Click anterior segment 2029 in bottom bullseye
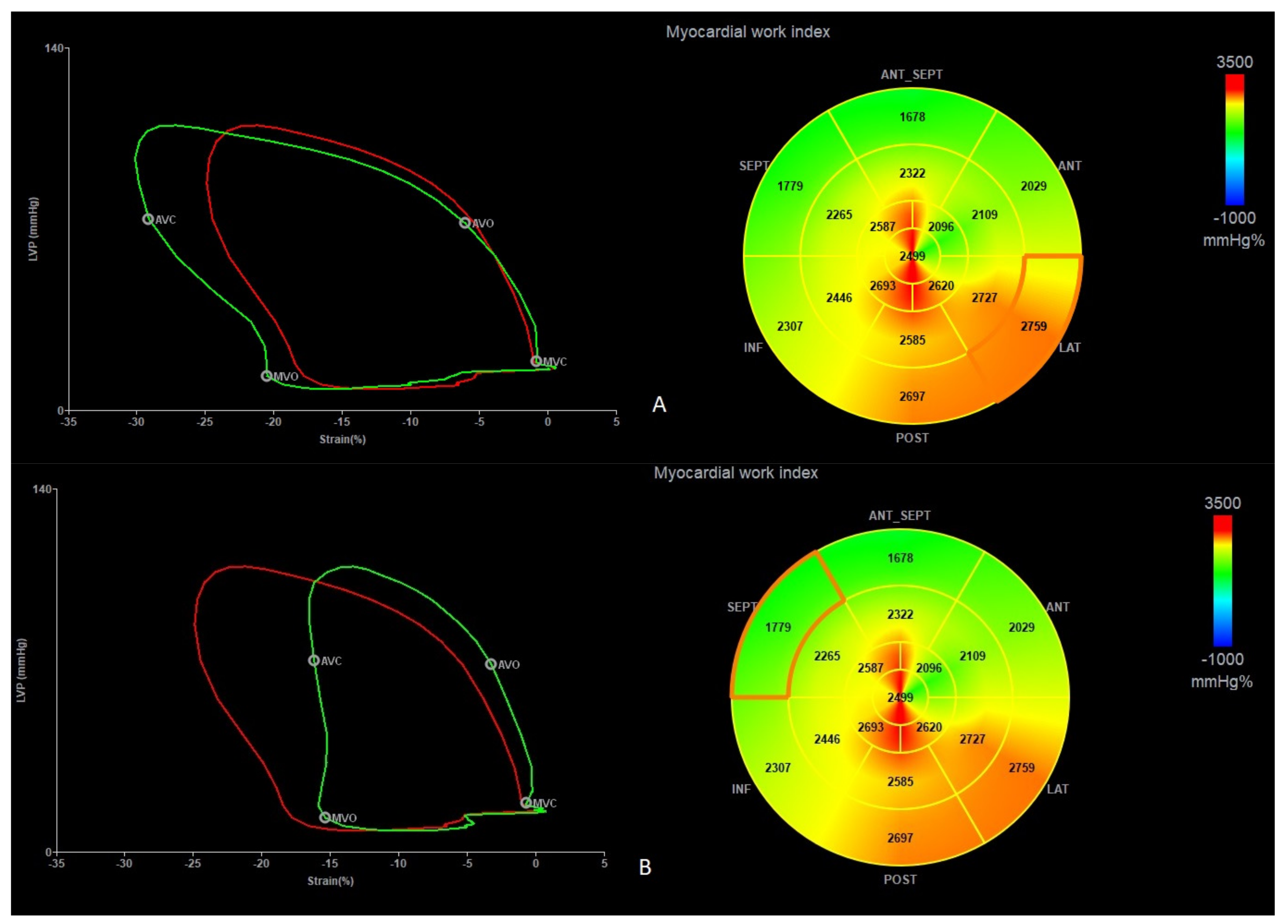Image resolution: width=1288 pixels, height=924 pixels. (1021, 627)
